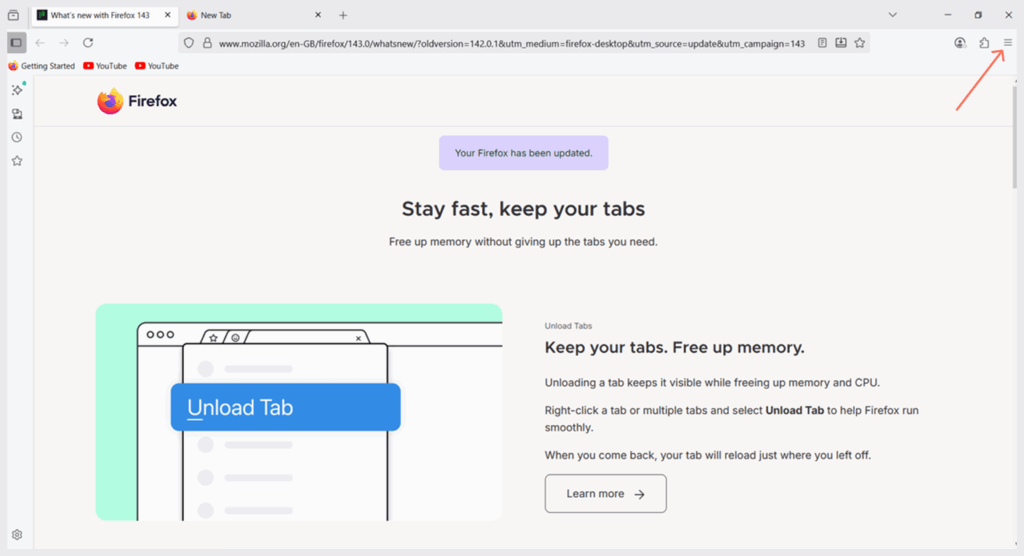Open the second YouTube bookmark
The width and height of the screenshot is (1024, 556).
point(157,66)
